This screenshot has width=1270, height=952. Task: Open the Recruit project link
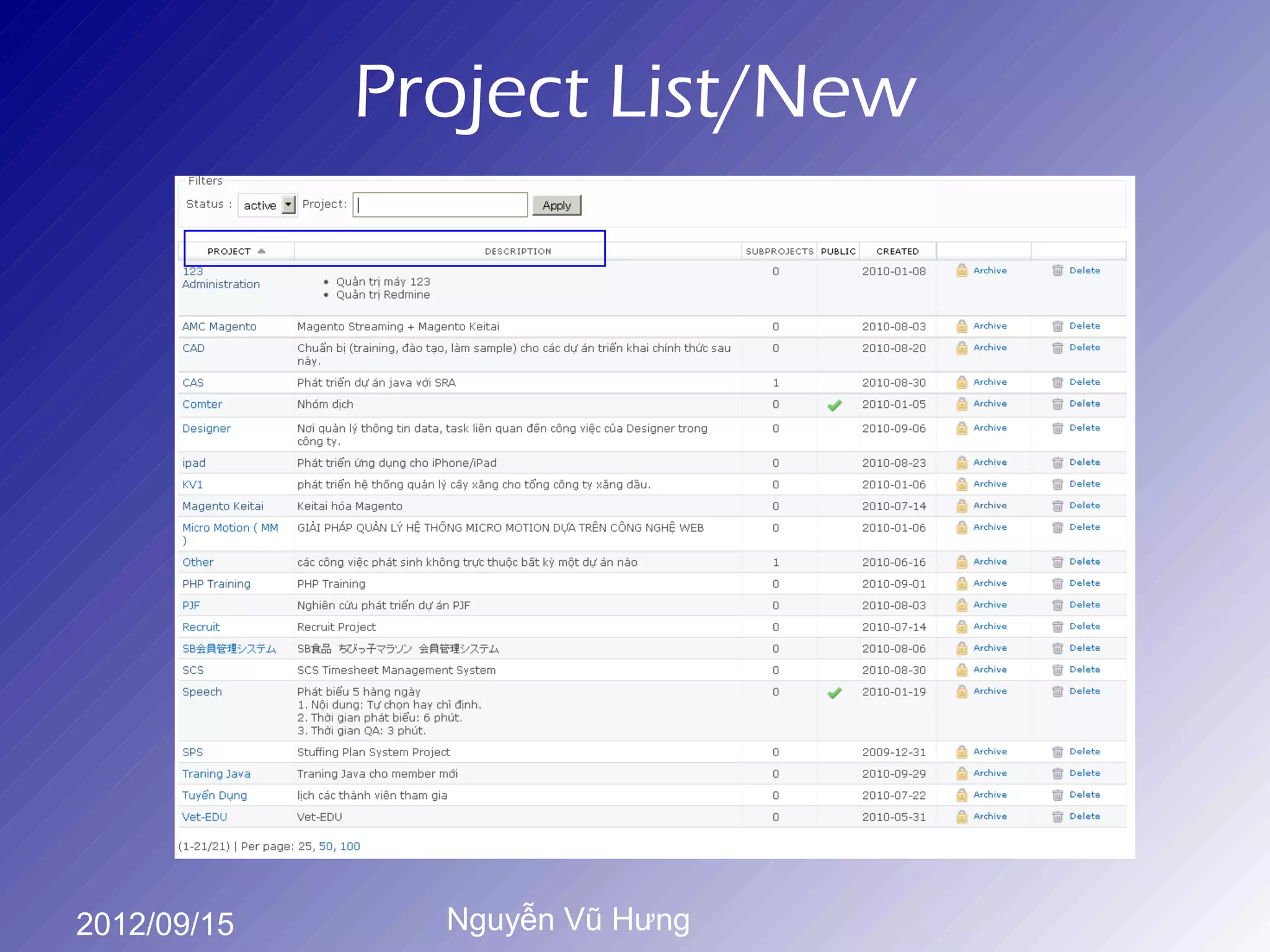pyautogui.click(x=201, y=627)
